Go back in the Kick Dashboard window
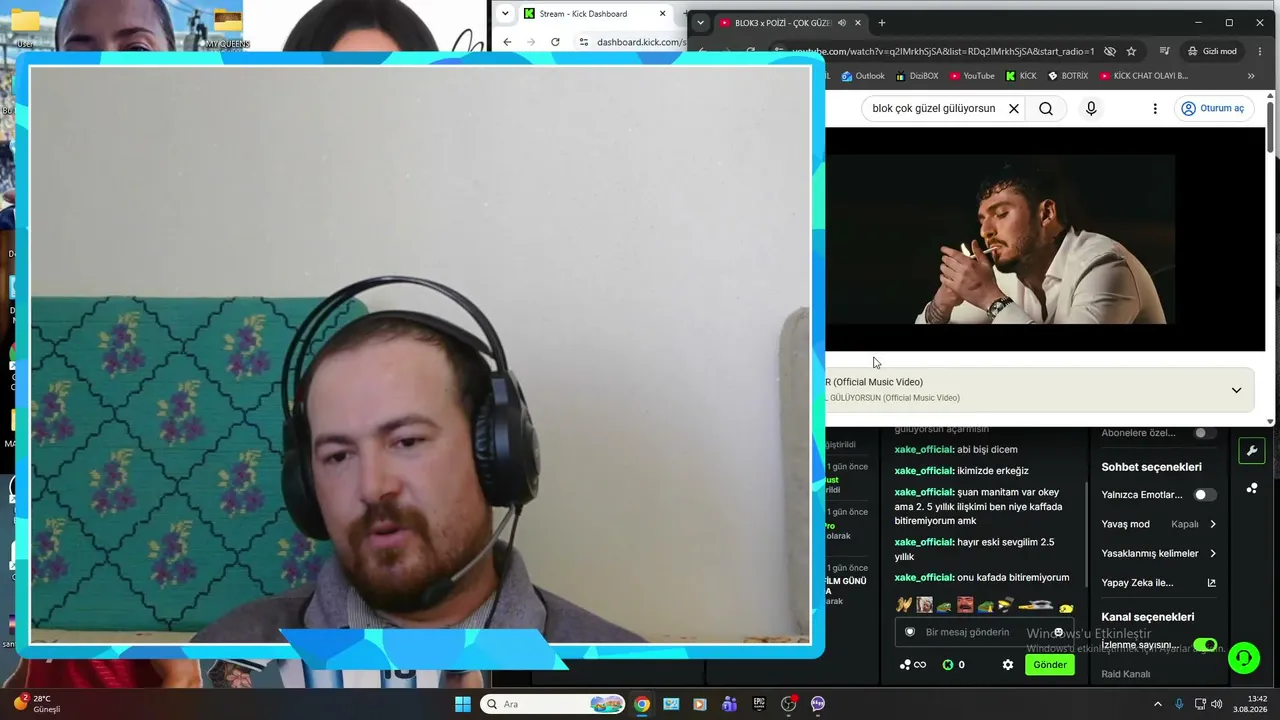The image size is (1280, 720). 507,42
